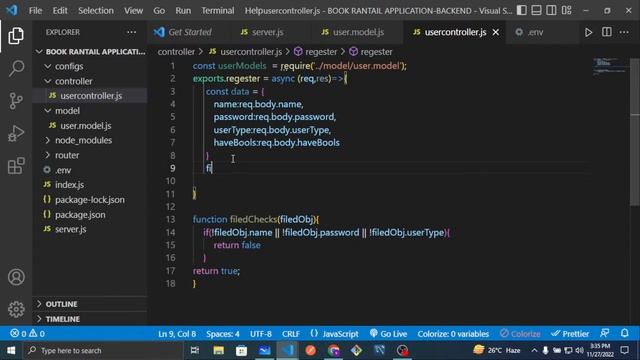Screen dimensions: 640x360
Task: Click Colorize: 0 variables status item
Action: click(453, 333)
